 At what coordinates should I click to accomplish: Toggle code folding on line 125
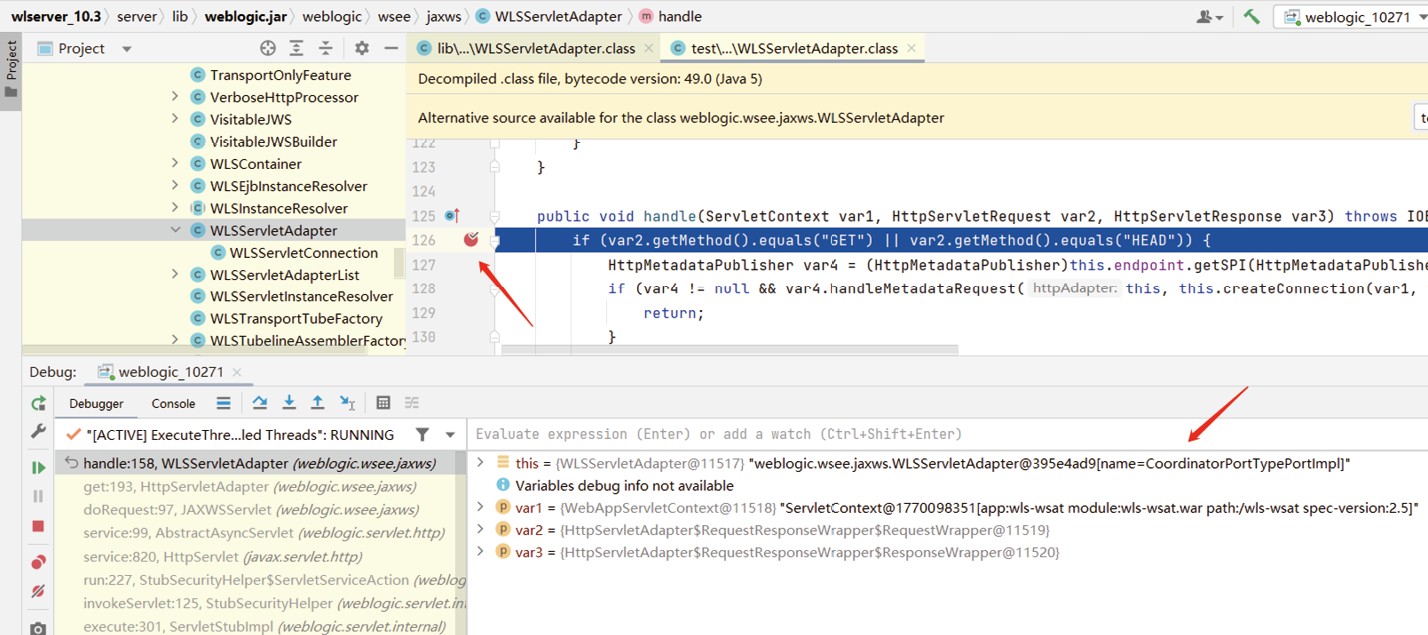[x=494, y=215]
